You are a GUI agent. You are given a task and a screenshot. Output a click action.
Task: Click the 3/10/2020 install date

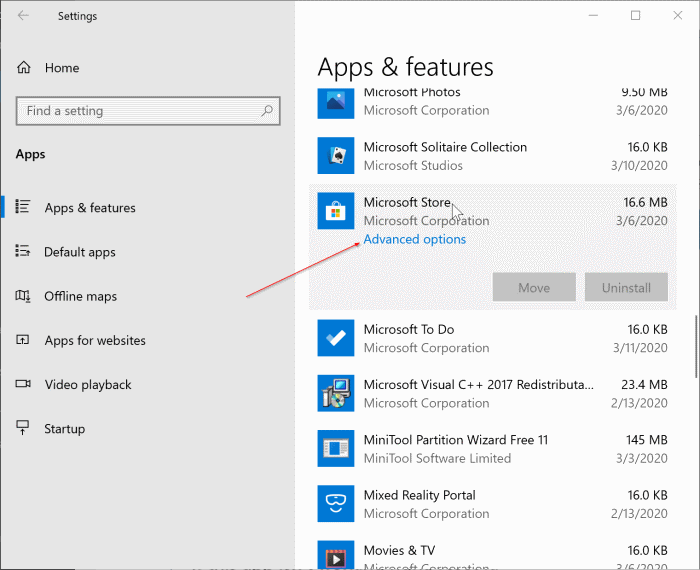click(x=639, y=166)
